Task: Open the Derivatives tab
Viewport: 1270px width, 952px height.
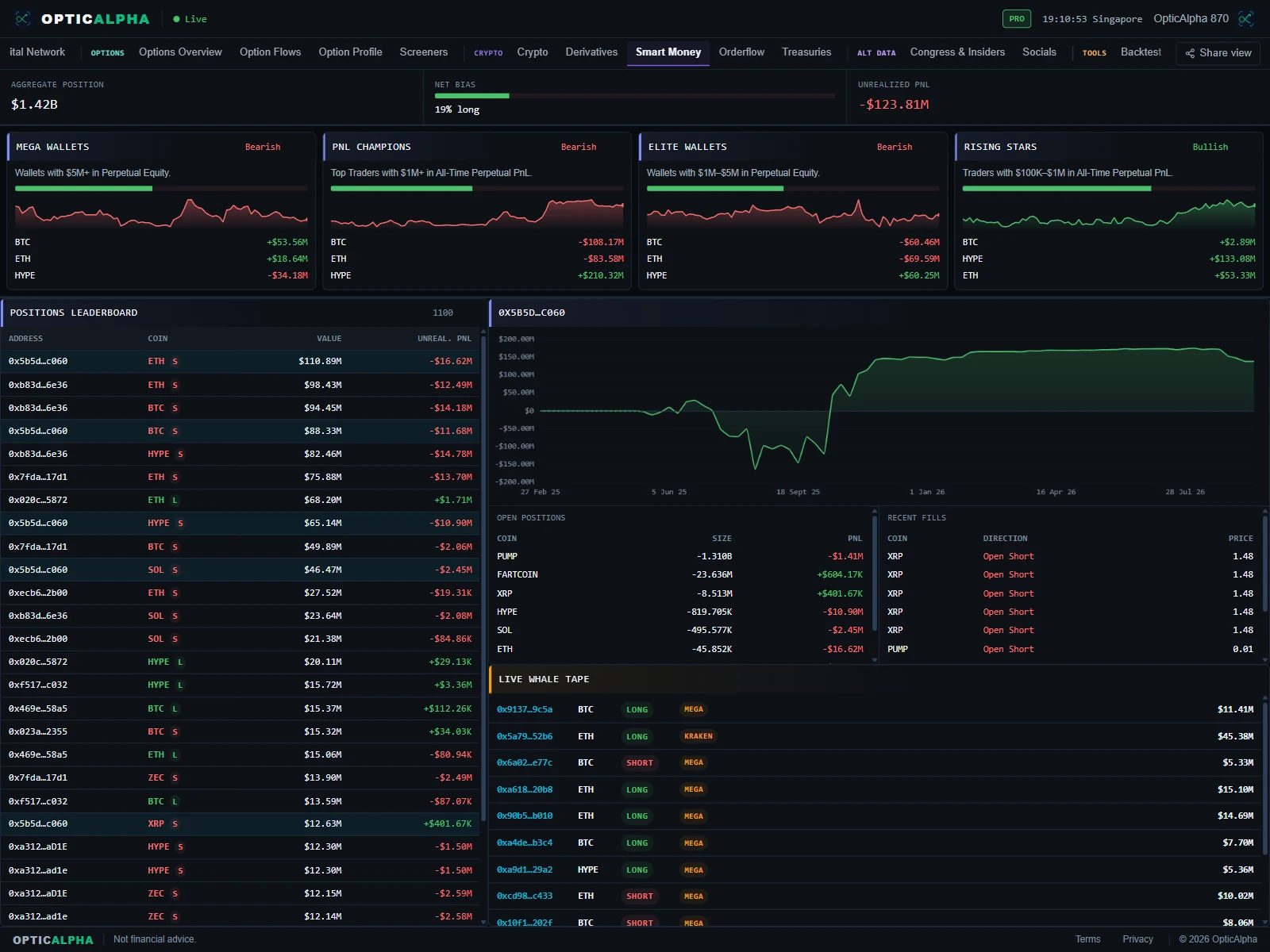Action: click(x=591, y=52)
